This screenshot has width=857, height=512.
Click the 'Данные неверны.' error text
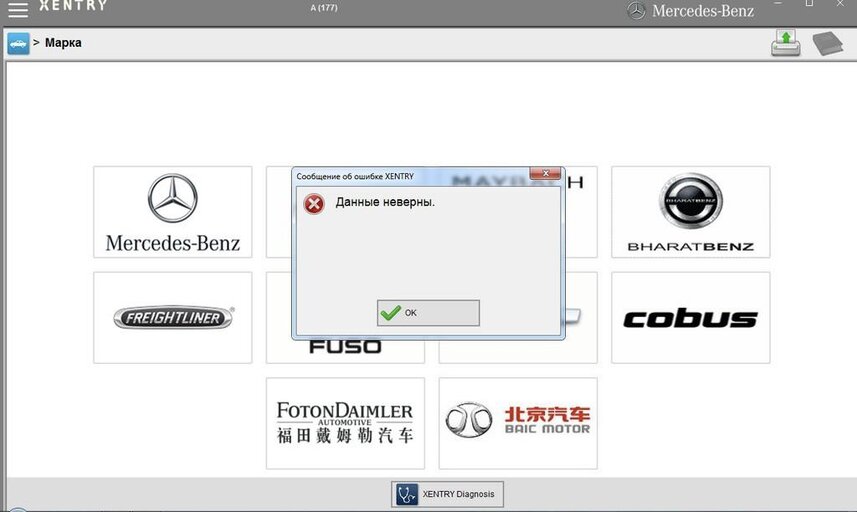(x=385, y=202)
